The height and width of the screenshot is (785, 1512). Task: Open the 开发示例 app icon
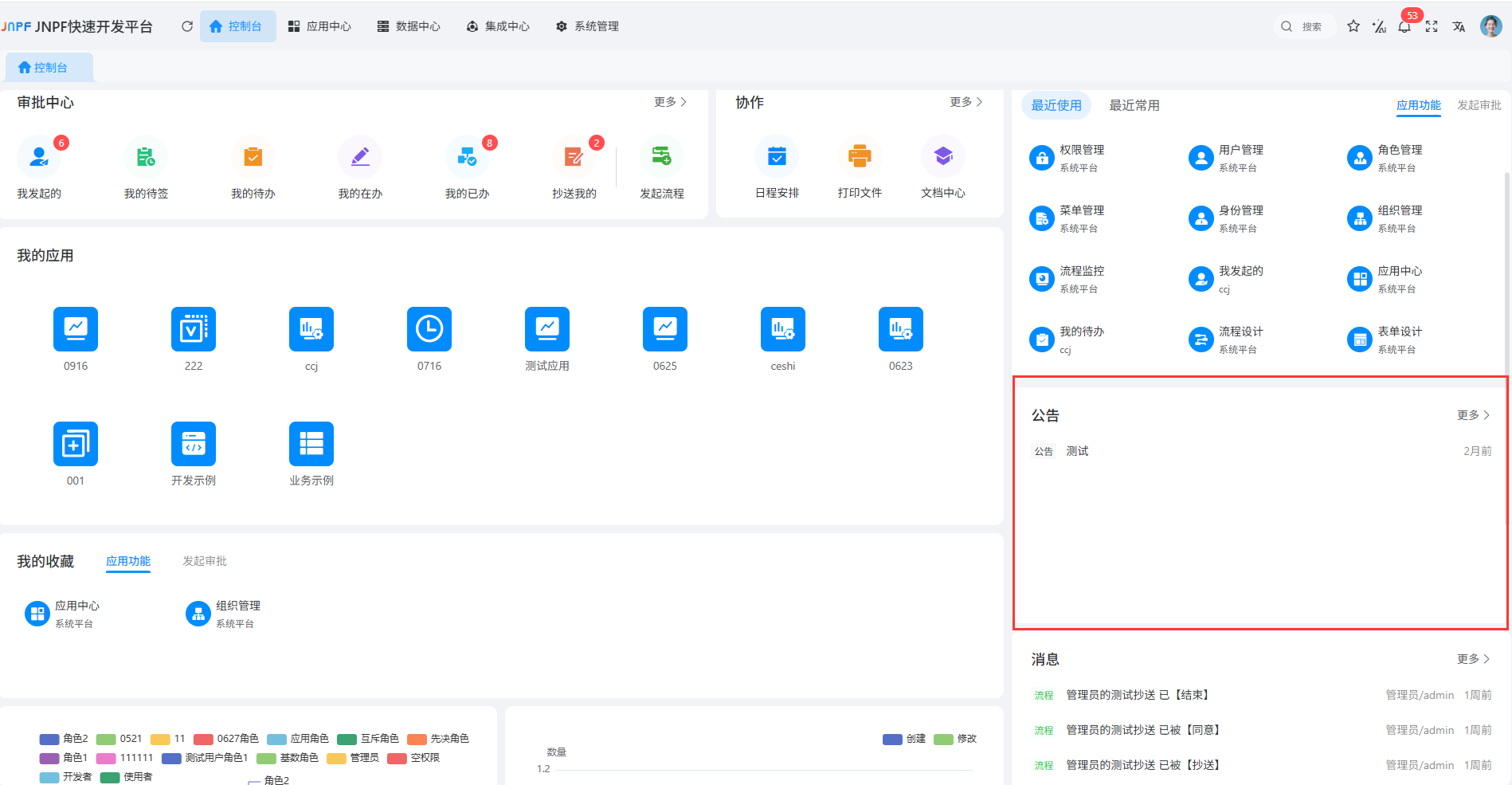pyautogui.click(x=193, y=444)
